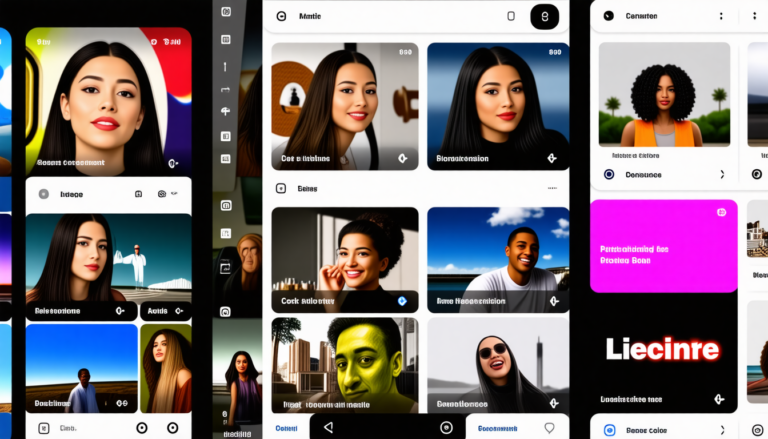Click the Beiss section label
The image size is (768, 439).
[307, 189]
